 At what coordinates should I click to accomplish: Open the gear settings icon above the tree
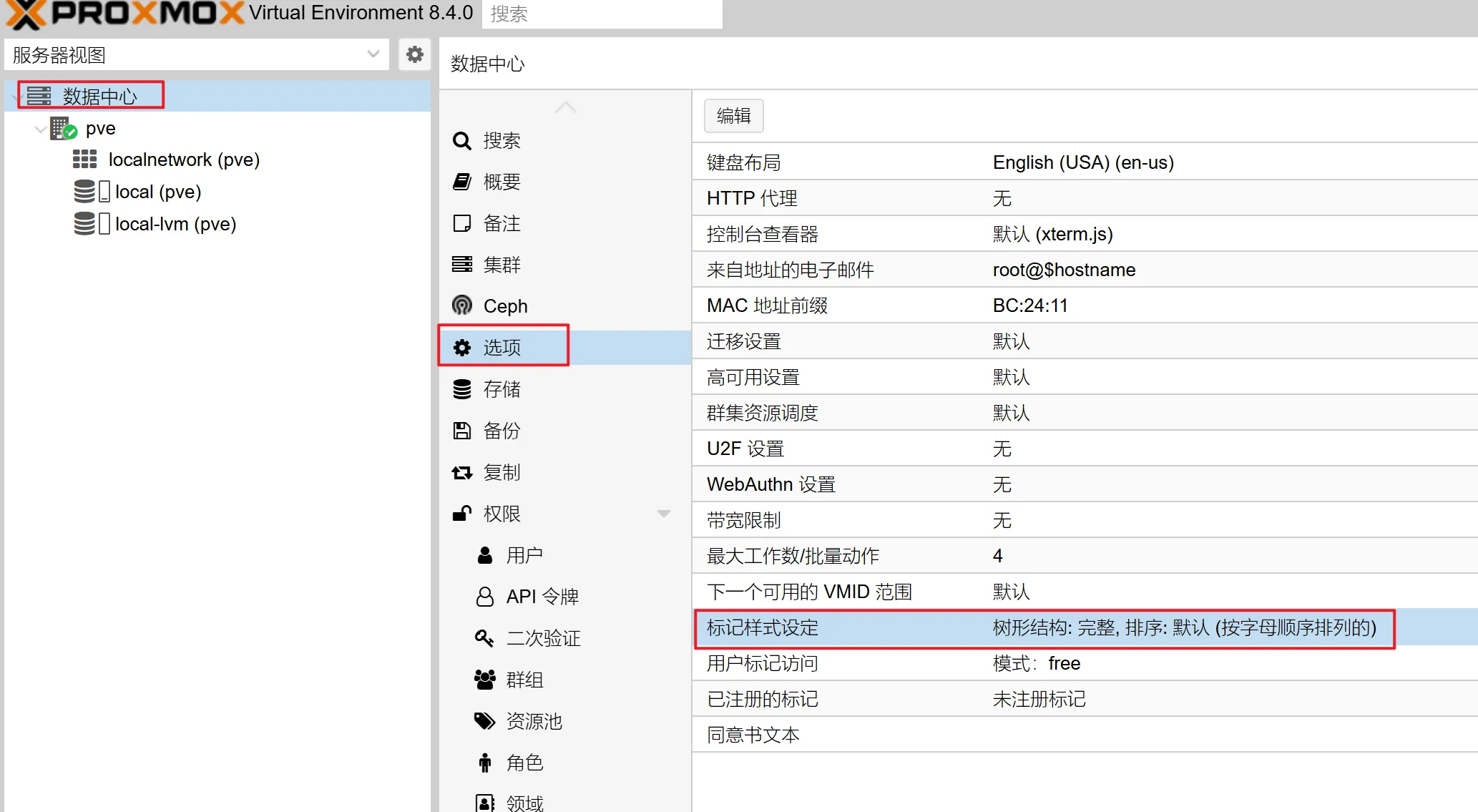pyautogui.click(x=413, y=54)
